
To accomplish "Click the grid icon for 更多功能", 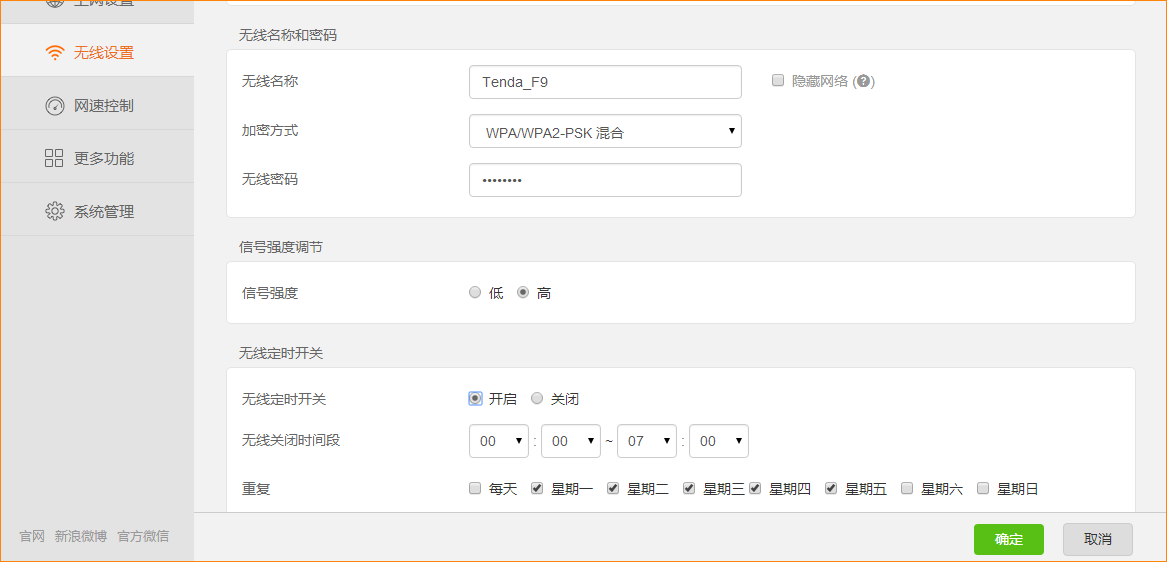I will [x=55, y=158].
